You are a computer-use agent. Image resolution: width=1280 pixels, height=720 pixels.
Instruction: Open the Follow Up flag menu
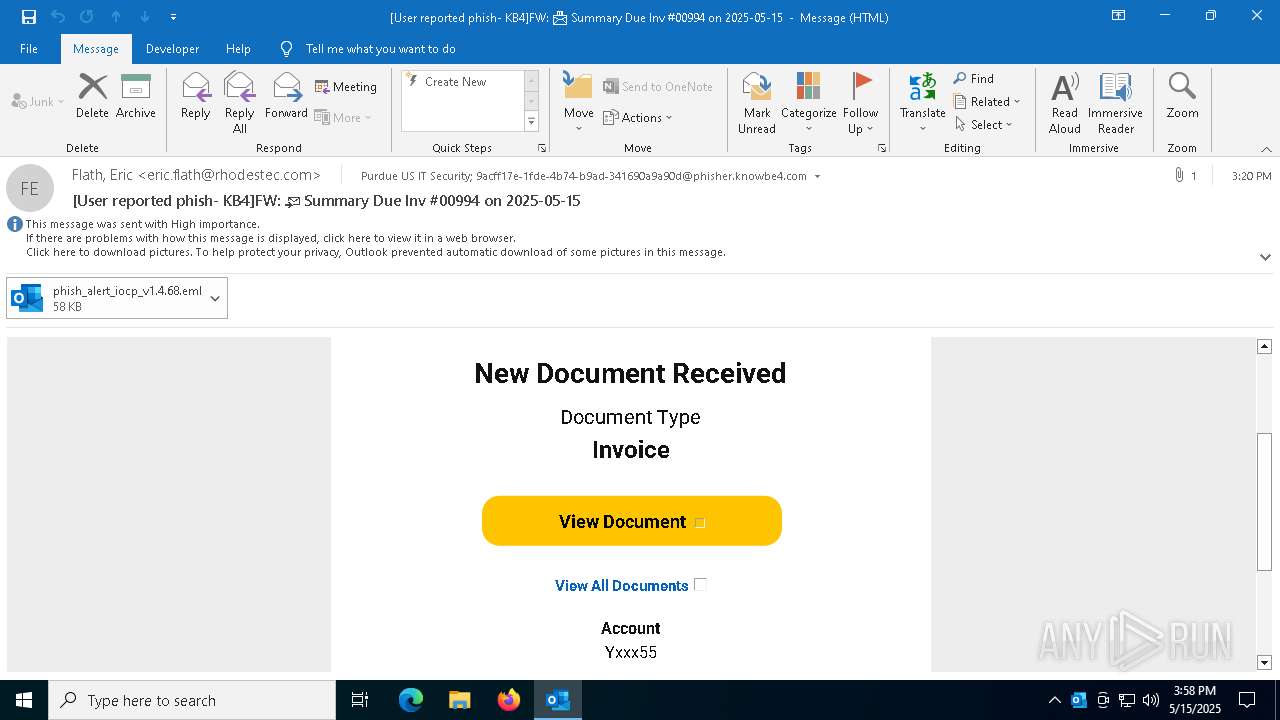[x=860, y=102]
